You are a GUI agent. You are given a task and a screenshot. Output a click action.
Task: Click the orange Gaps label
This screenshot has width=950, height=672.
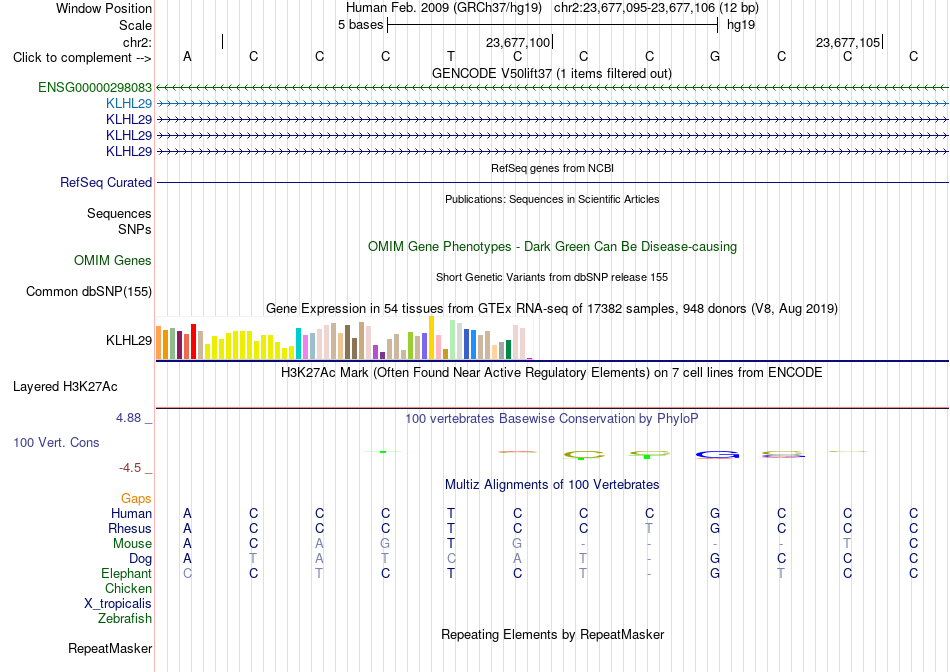pyautogui.click(x=136, y=498)
